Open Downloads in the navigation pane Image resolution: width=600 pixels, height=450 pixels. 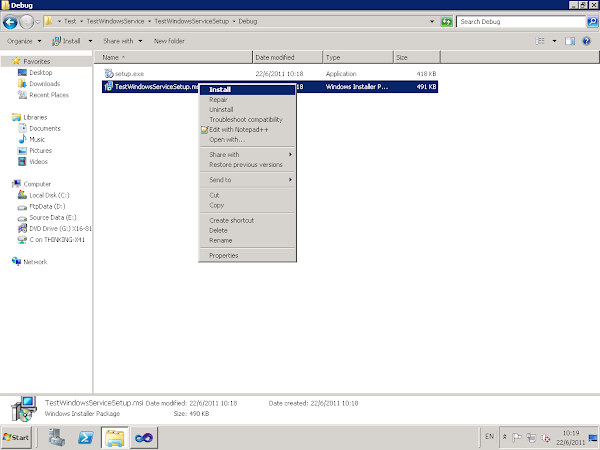[44, 83]
